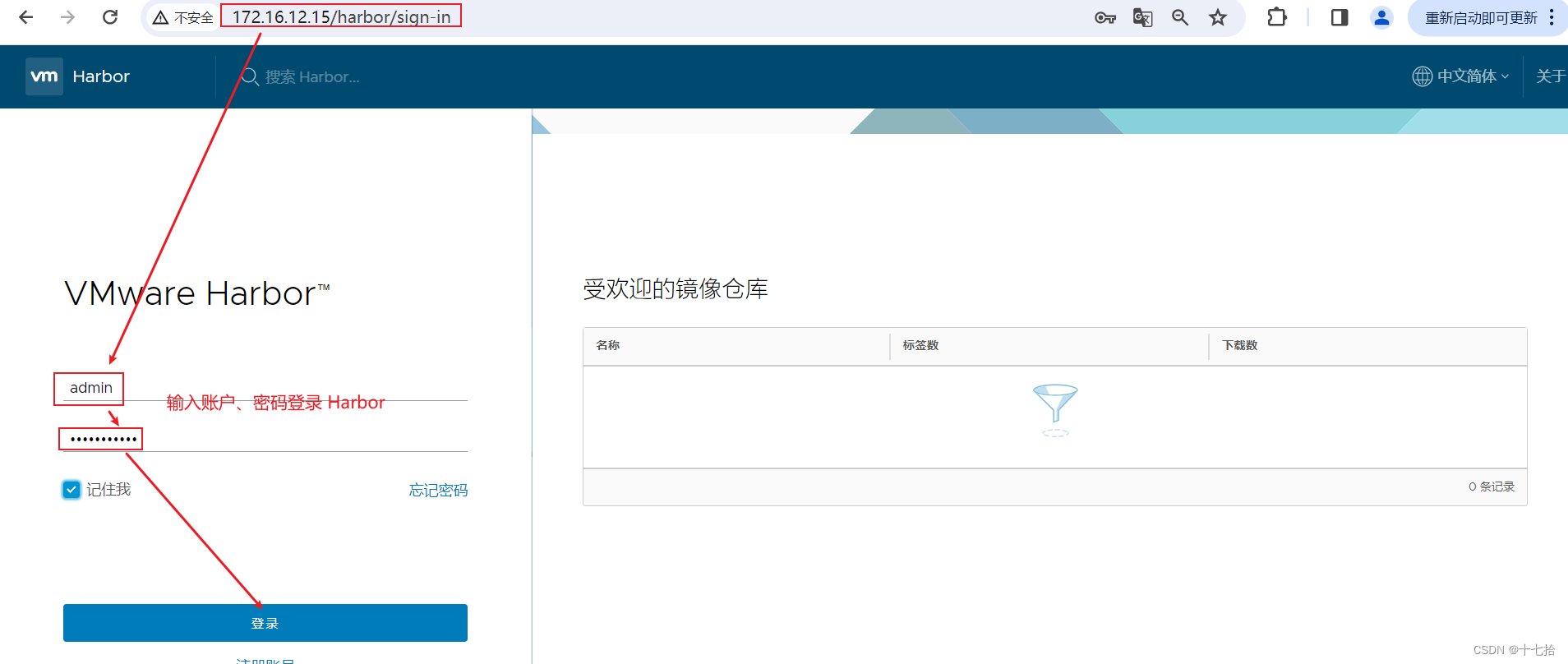Click the 登录 login button
The width and height of the screenshot is (1568, 664).
[265, 623]
